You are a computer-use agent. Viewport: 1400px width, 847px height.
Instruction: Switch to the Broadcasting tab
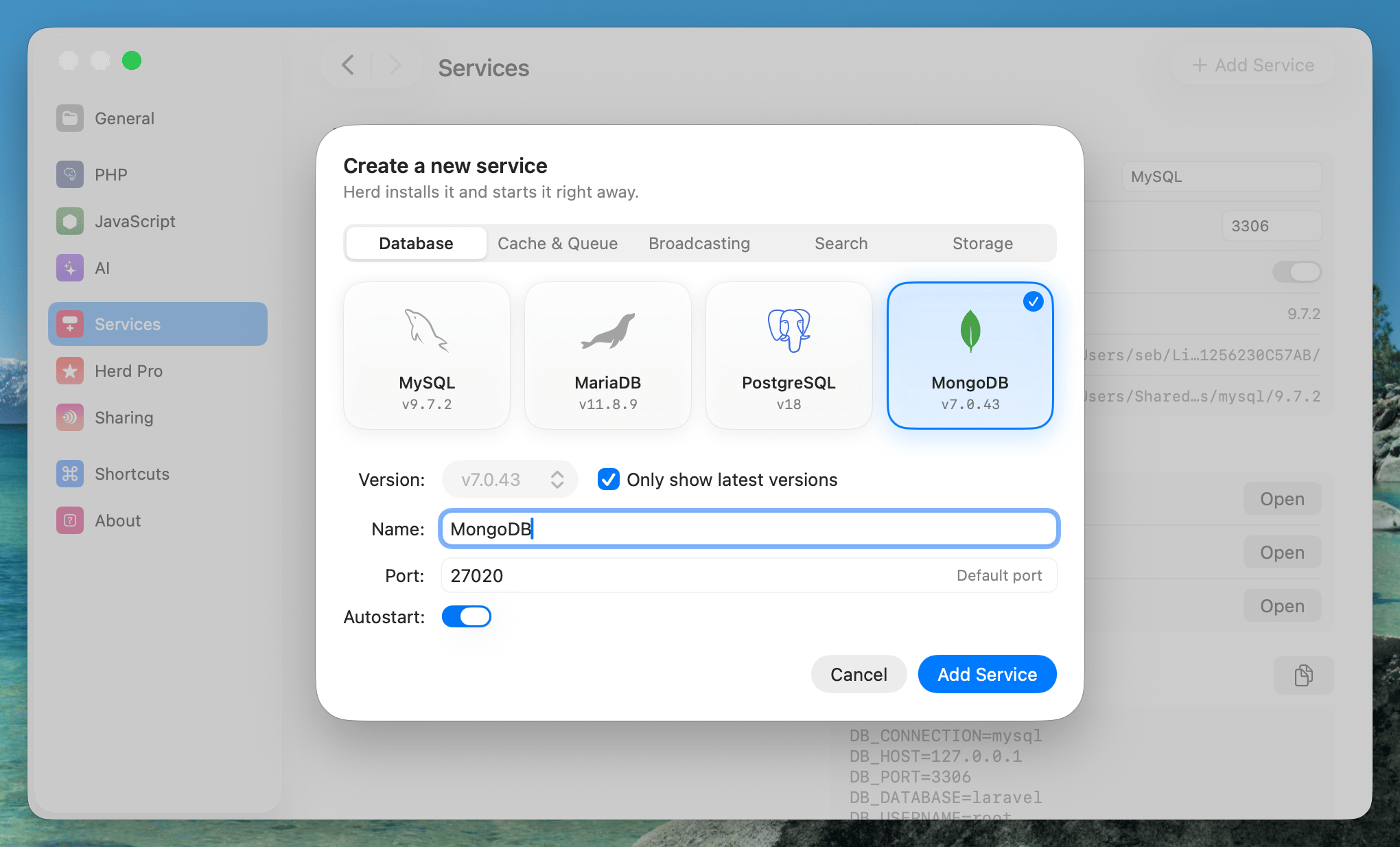coord(699,243)
